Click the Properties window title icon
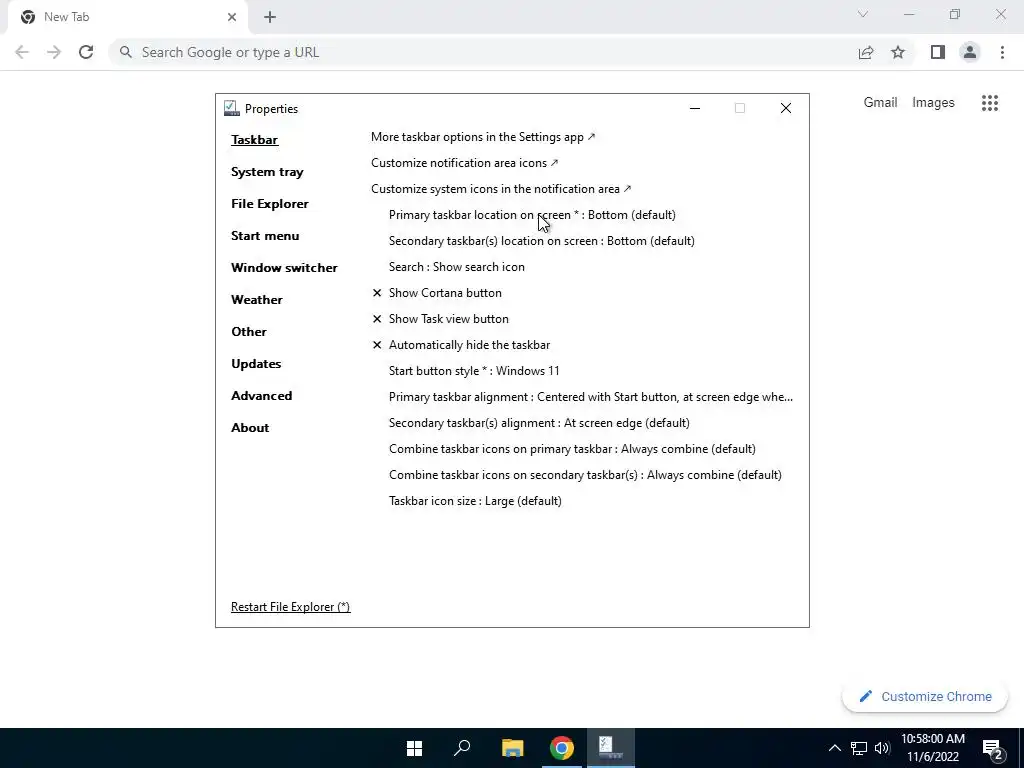Image resolution: width=1024 pixels, height=768 pixels. 231,108
